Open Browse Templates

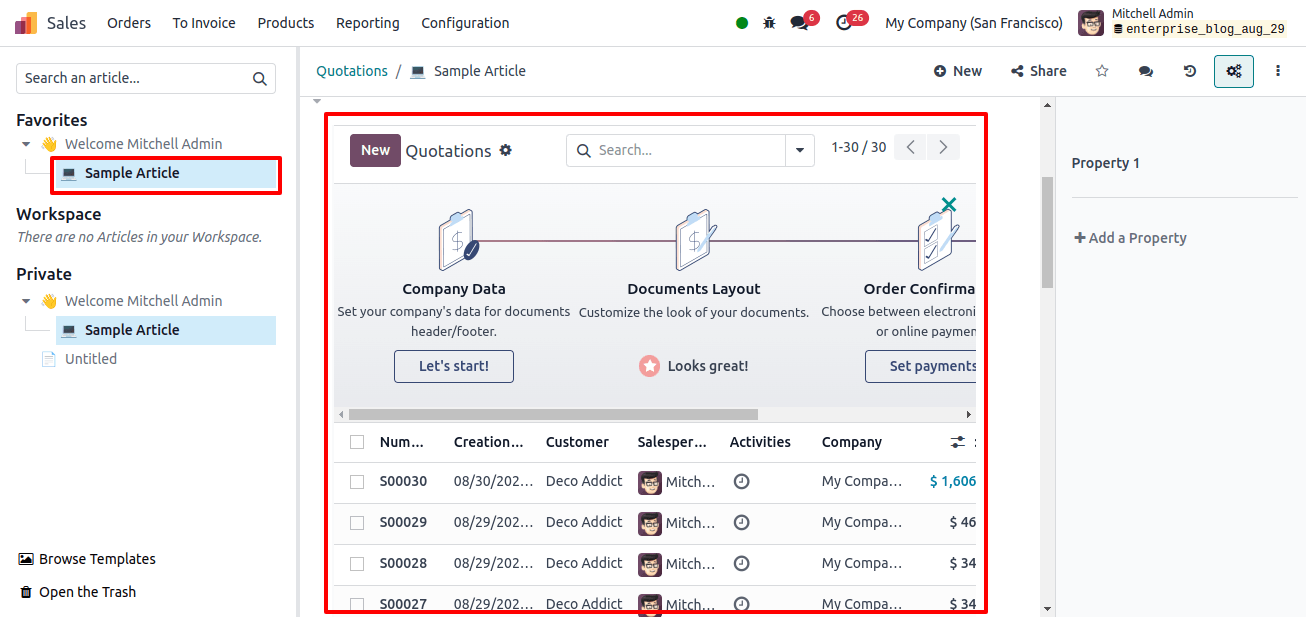coord(87,559)
